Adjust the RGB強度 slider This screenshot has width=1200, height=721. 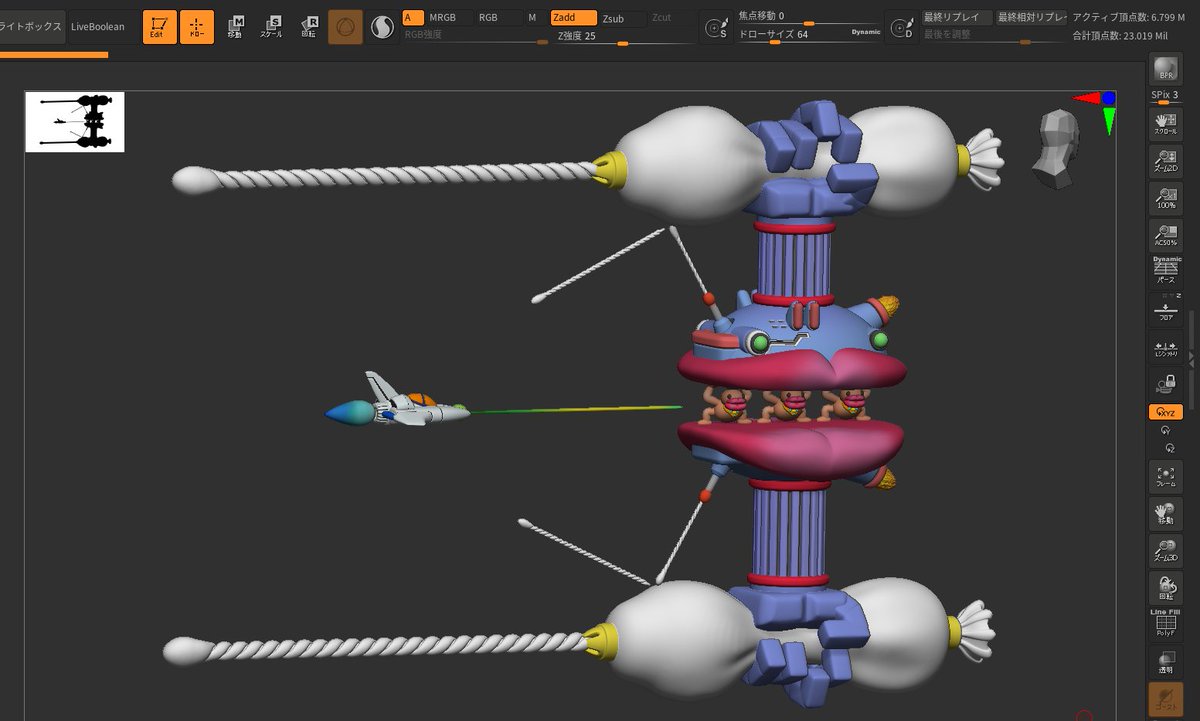[475, 35]
